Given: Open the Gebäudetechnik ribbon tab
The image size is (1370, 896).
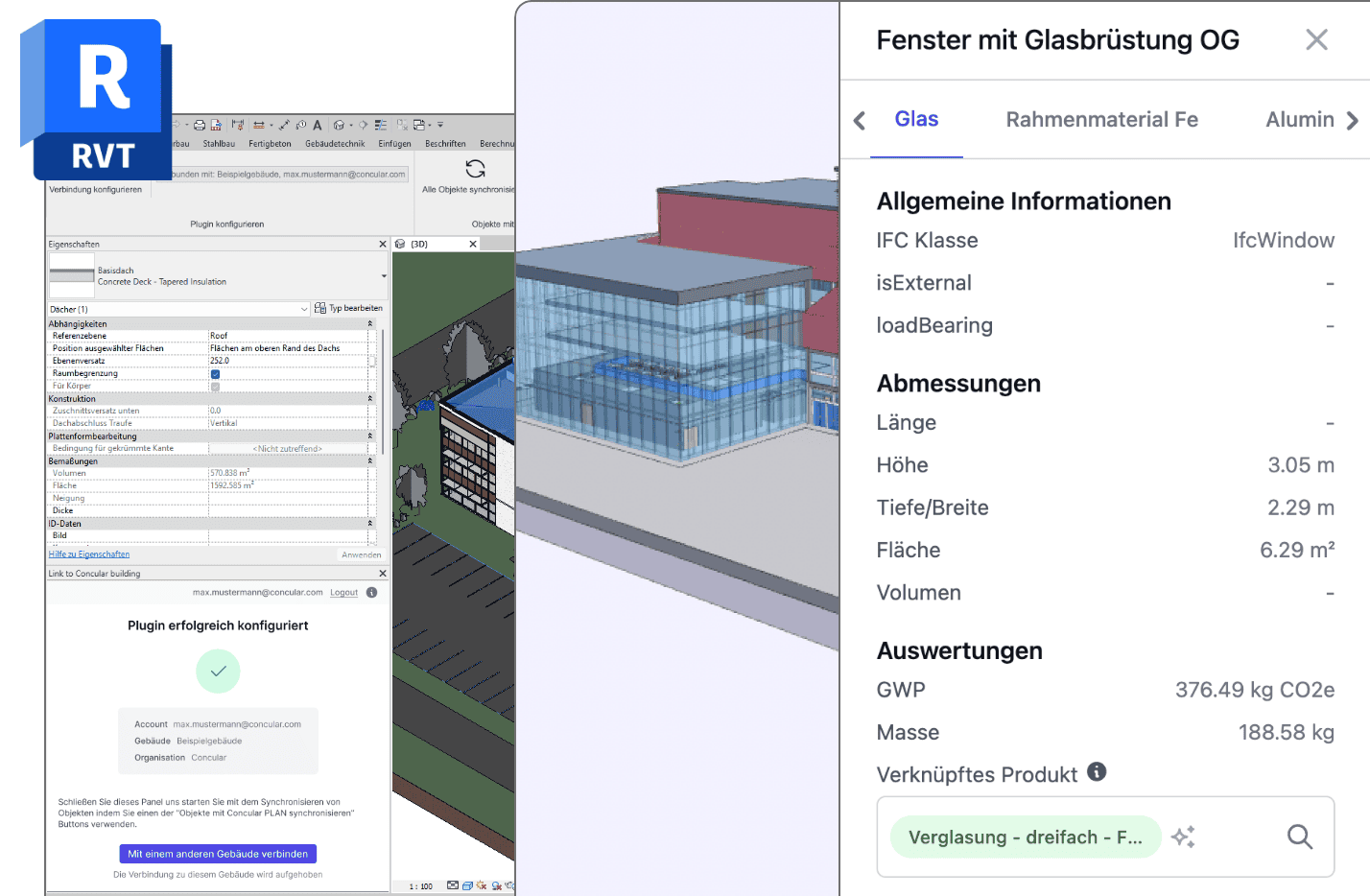Looking at the screenshot, I should click(335, 144).
